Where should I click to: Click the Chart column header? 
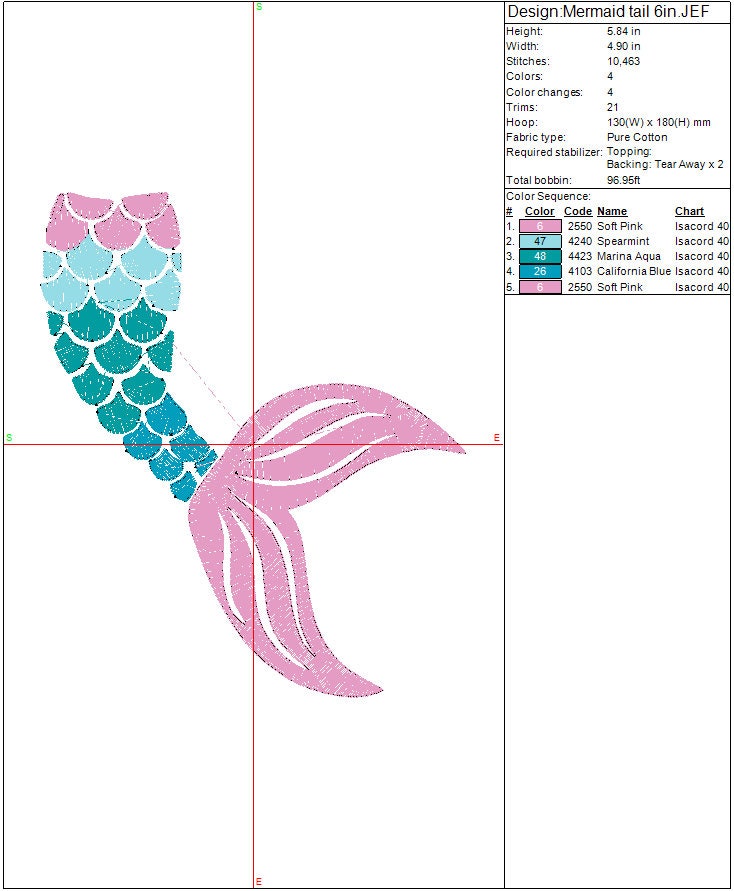click(x=689, y=212)
